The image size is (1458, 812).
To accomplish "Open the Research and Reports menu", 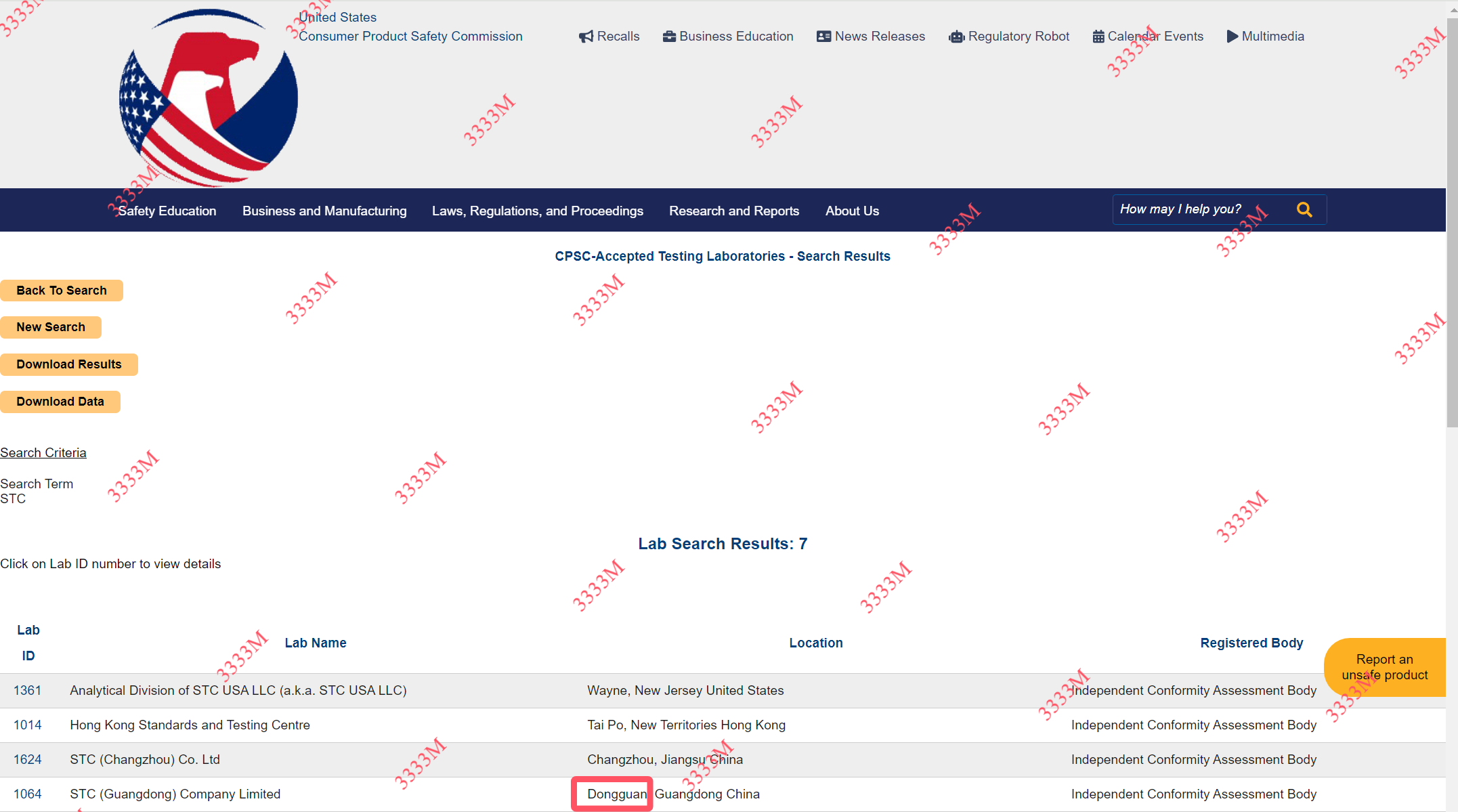I will click(734, 211).
